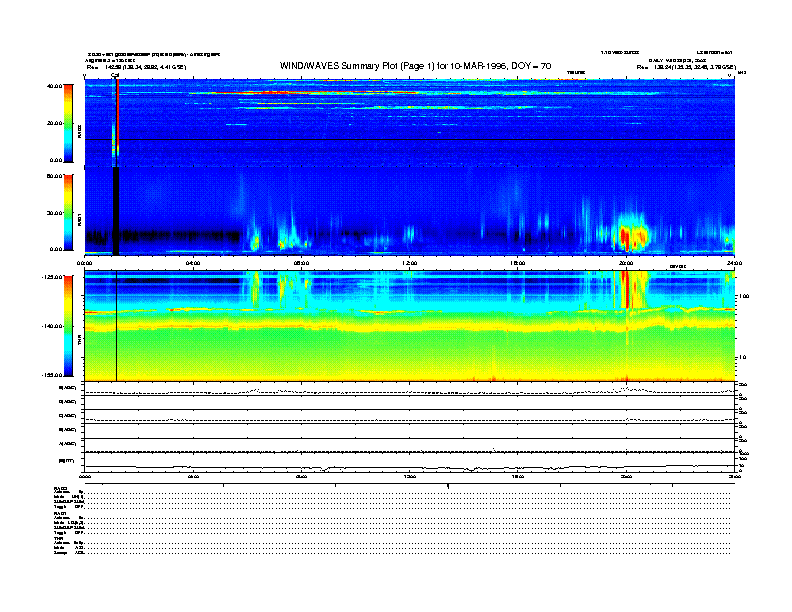Select the RAD2 color scale bar
The image size is (792, 612).
click(x=68, y=124)
